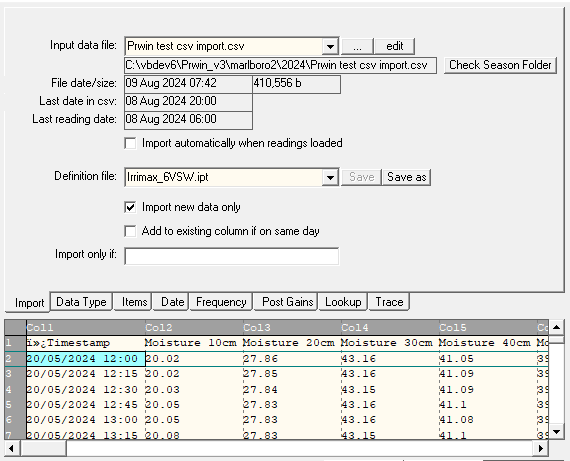Click the Col1 column header
The image size is (570, 461).
coord(85,328)
